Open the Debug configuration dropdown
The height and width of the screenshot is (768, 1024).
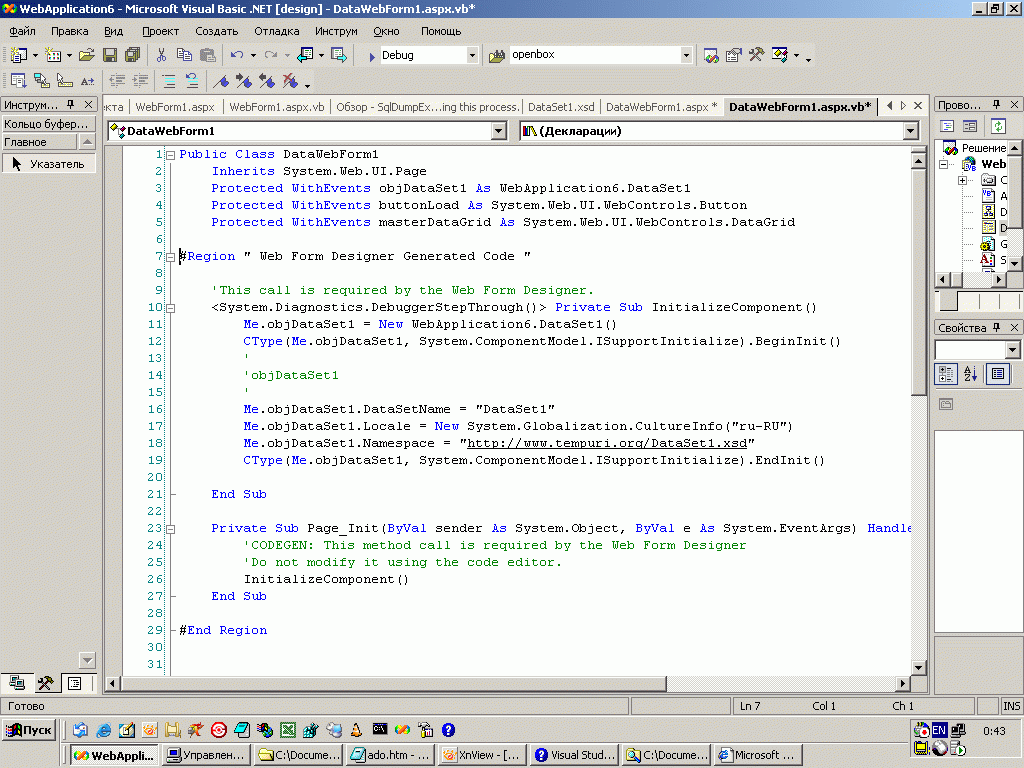pos(472,56)
